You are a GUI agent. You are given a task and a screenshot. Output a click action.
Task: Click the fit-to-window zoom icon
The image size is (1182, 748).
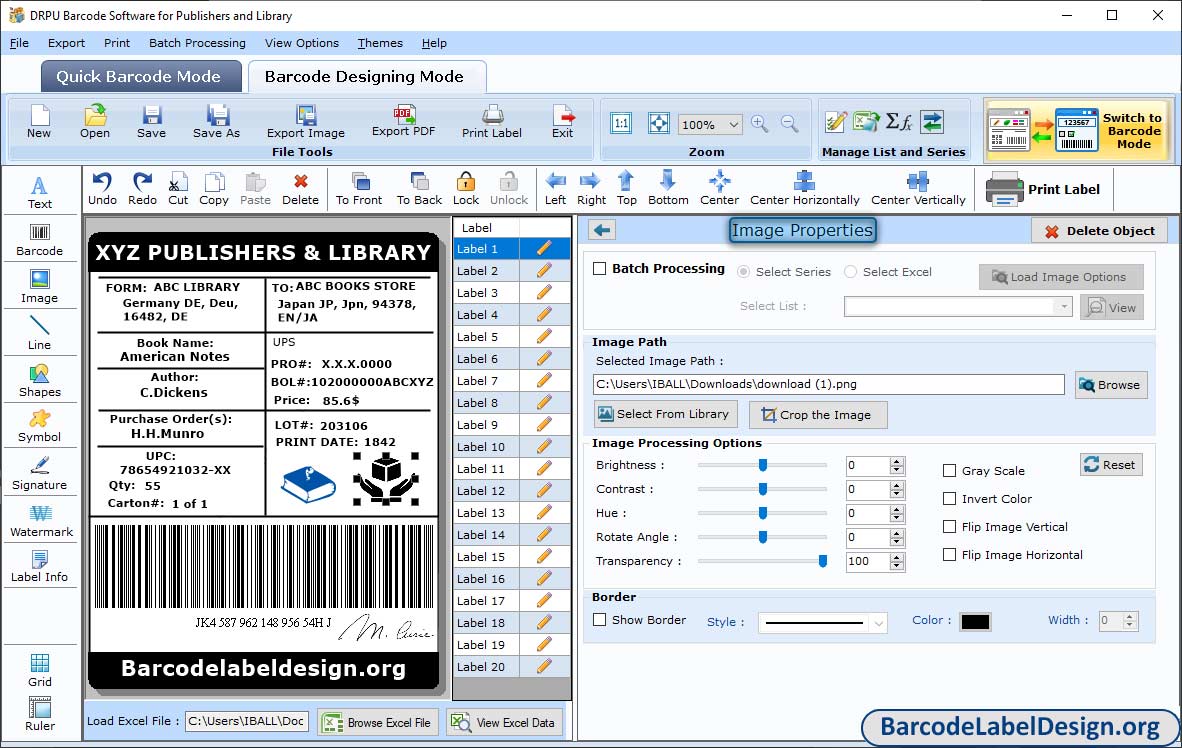(659, 123)
